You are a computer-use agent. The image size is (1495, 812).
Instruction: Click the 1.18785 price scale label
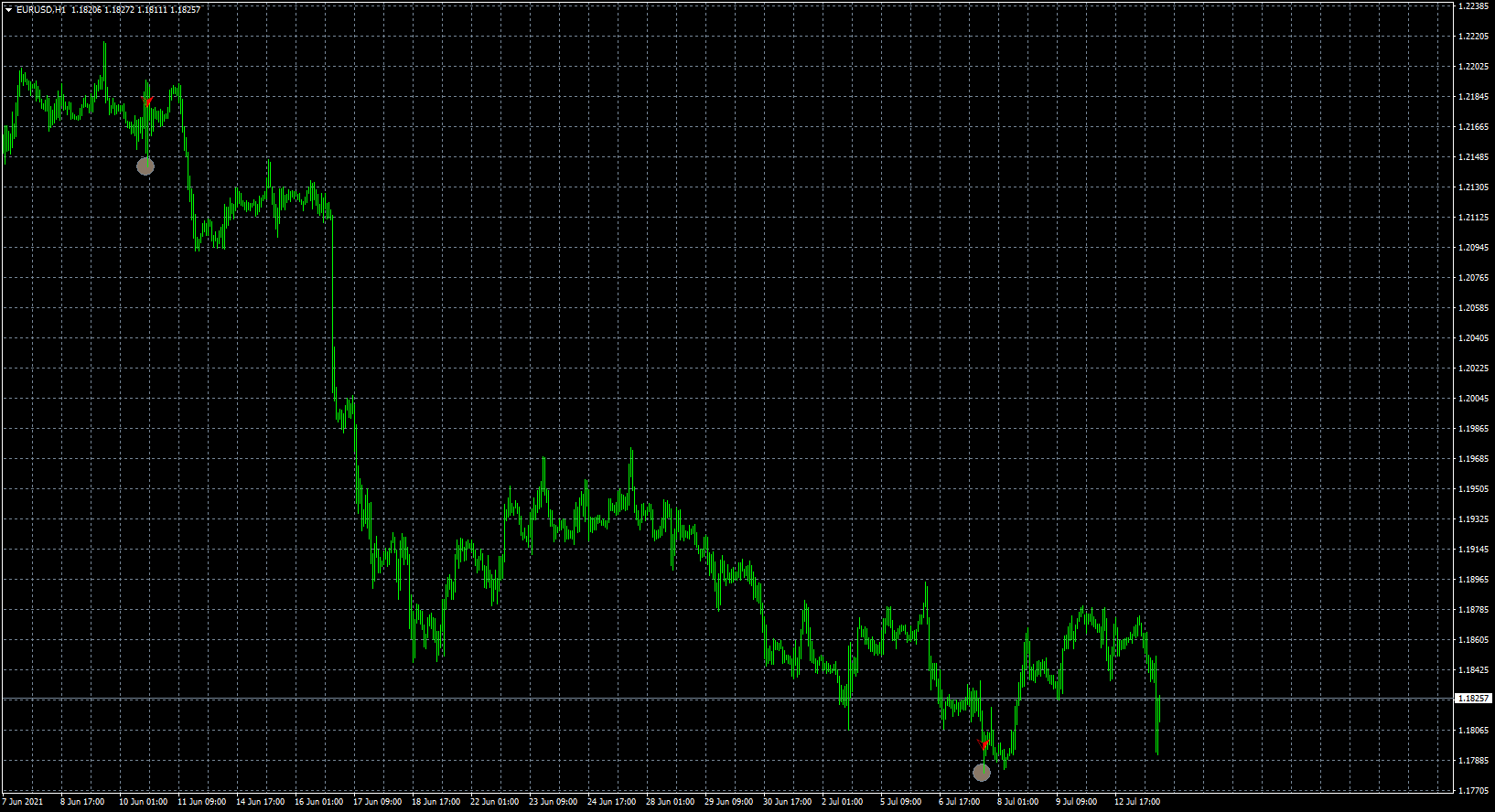pos(1472,610)
